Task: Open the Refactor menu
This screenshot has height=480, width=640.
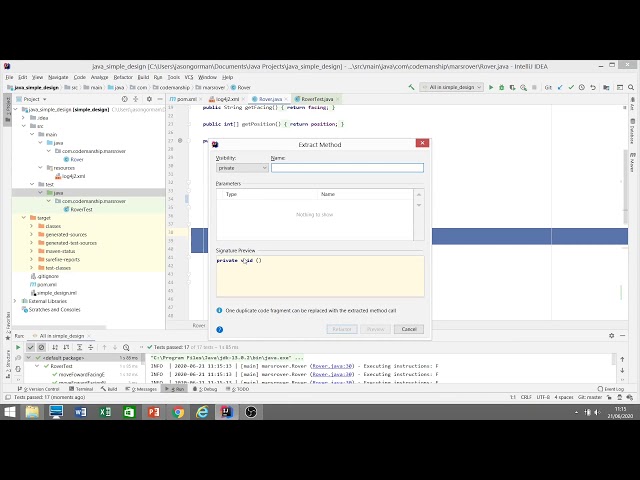Action: coord(123,77)
